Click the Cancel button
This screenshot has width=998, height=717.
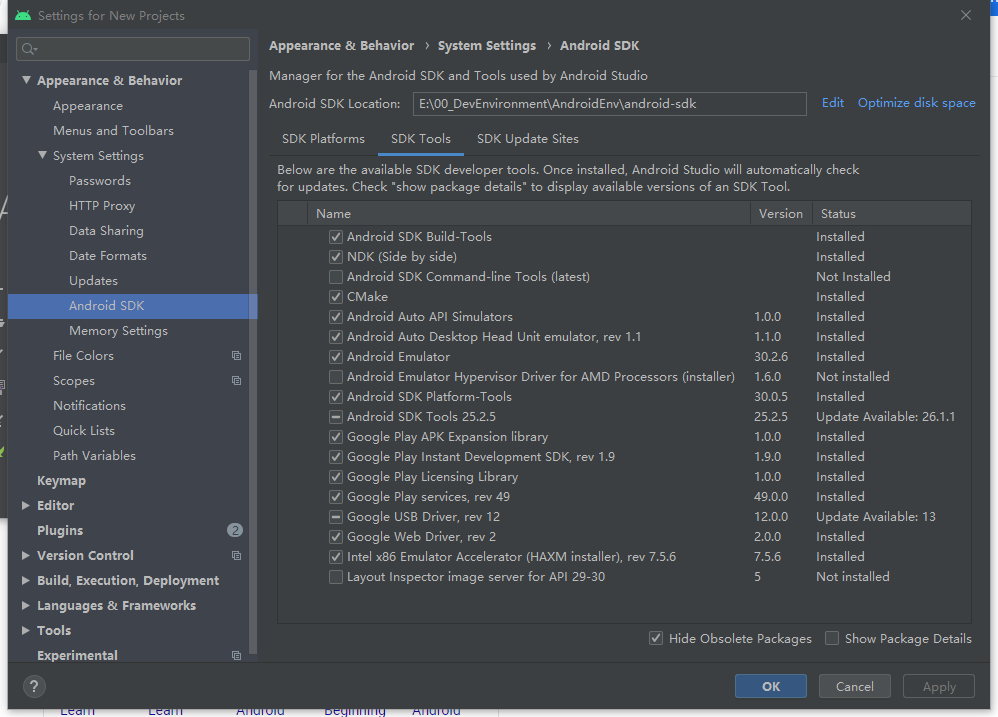point(854,686)
